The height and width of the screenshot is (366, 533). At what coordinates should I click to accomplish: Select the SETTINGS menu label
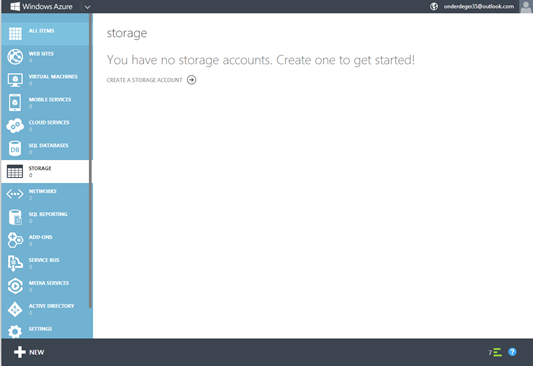[40, 329]
